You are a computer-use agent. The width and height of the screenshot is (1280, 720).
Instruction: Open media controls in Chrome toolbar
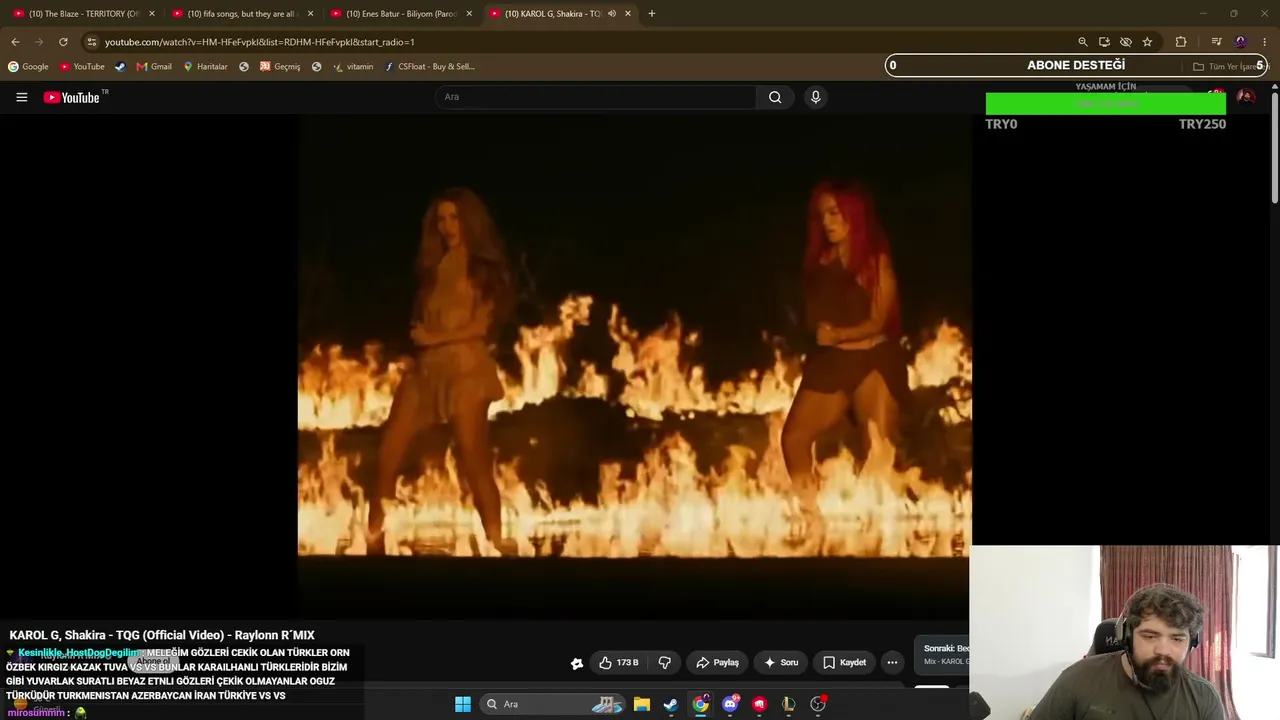(x=1216, y=42)
